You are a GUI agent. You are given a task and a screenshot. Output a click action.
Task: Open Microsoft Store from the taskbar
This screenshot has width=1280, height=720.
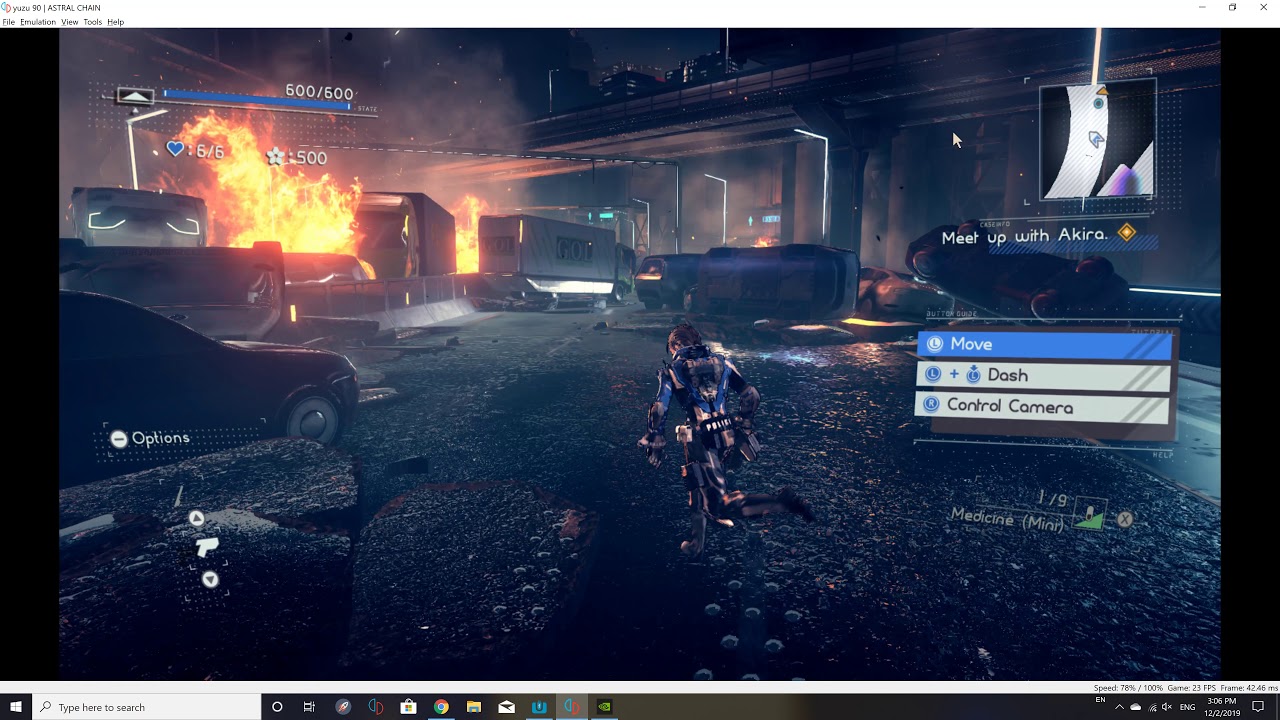(408, 707)
